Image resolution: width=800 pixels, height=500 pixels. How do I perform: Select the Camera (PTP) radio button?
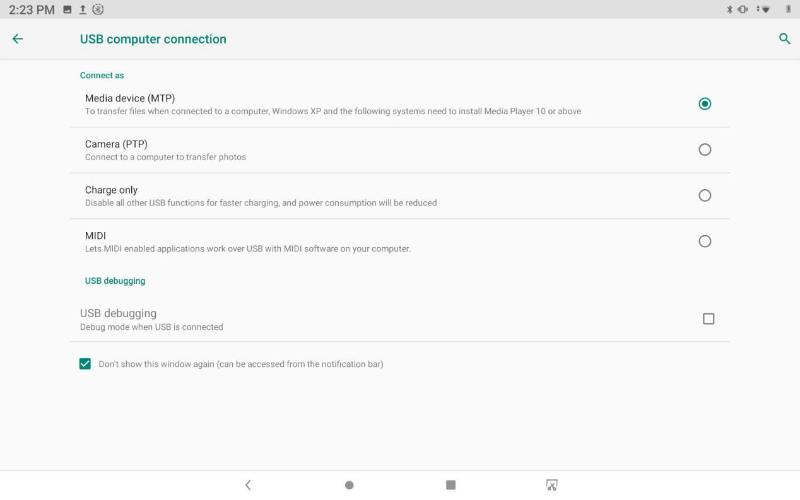point(705,150)
